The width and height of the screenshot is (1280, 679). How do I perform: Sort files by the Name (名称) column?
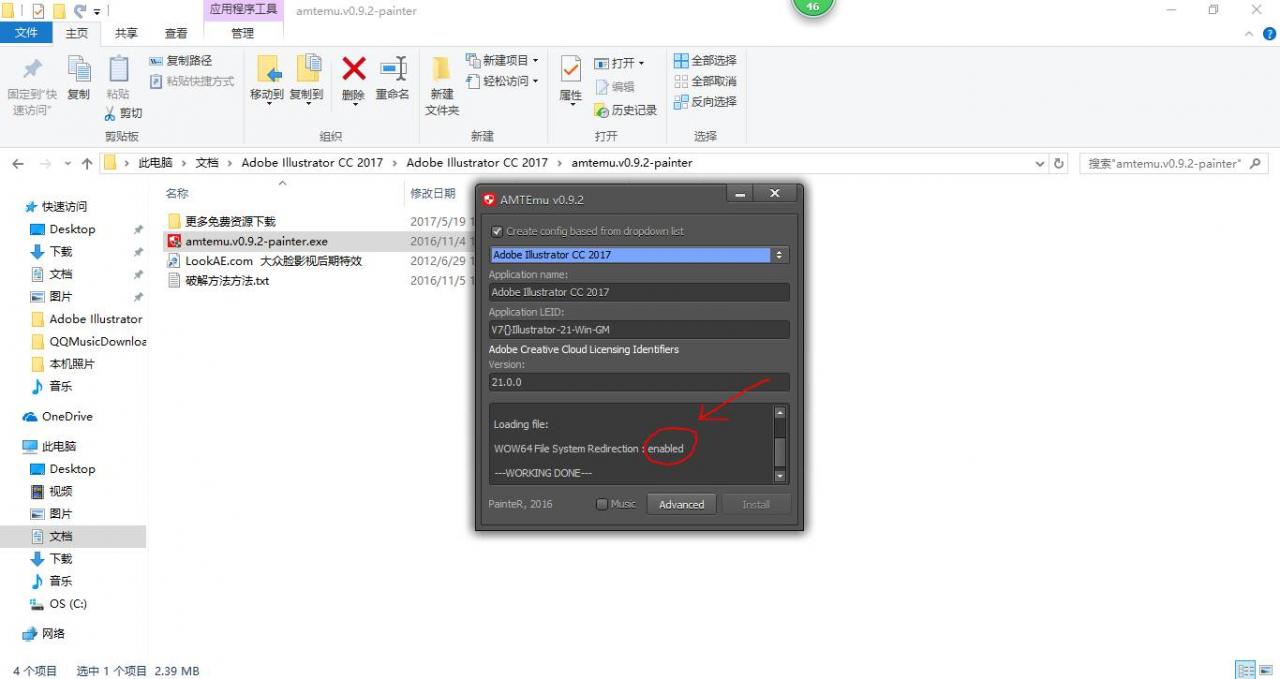pos(177,193)
